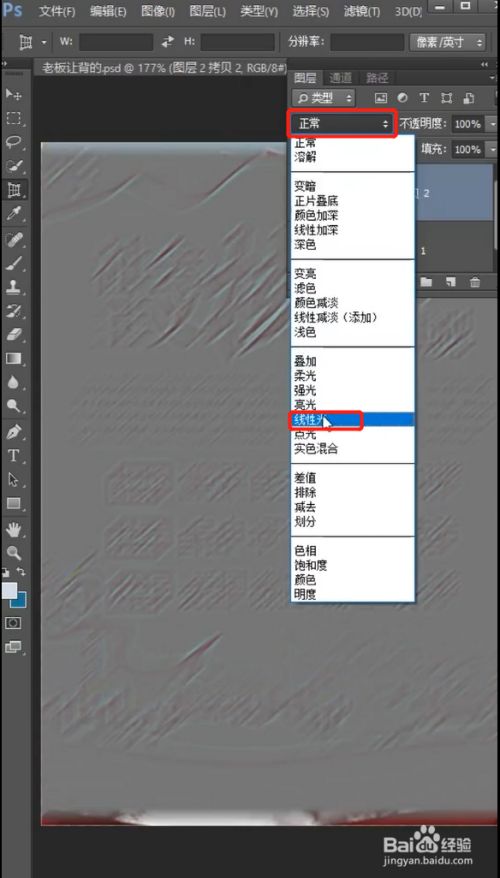Reset default foreground and background colors
Screen dimensions: 500x878
pos(6,572)
